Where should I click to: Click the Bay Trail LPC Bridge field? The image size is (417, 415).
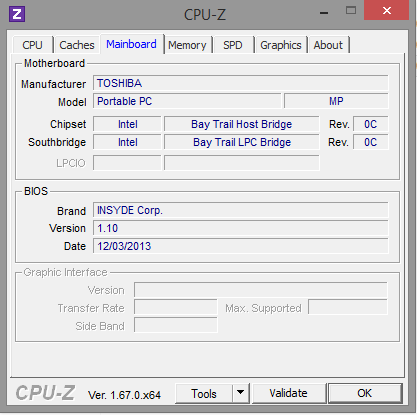[x=241, y=142]
